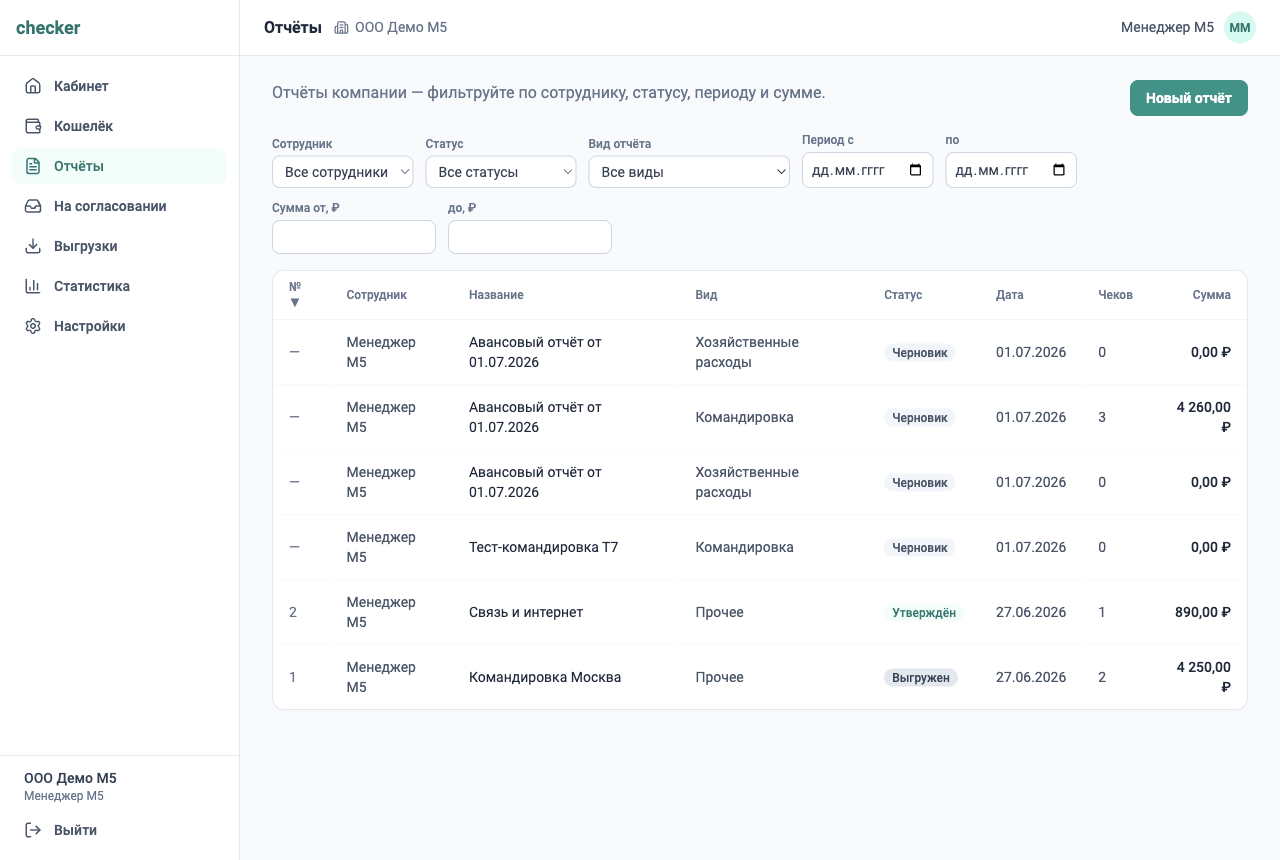Screen dimensions: 1280x860
Task: Click the MM user avatar
Action: click(x=1240, y=28)
